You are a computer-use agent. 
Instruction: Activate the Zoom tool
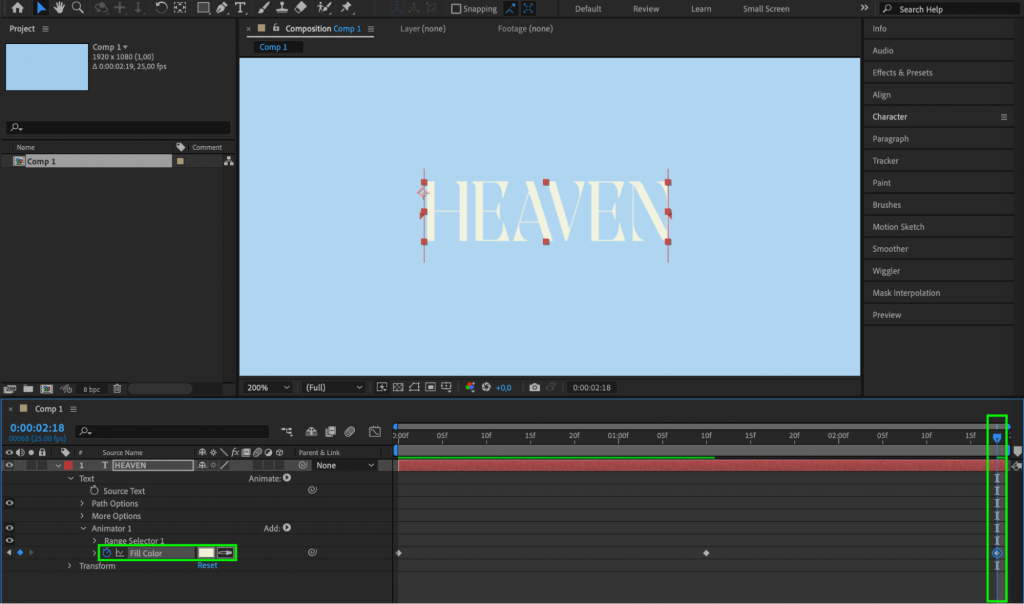76,8
